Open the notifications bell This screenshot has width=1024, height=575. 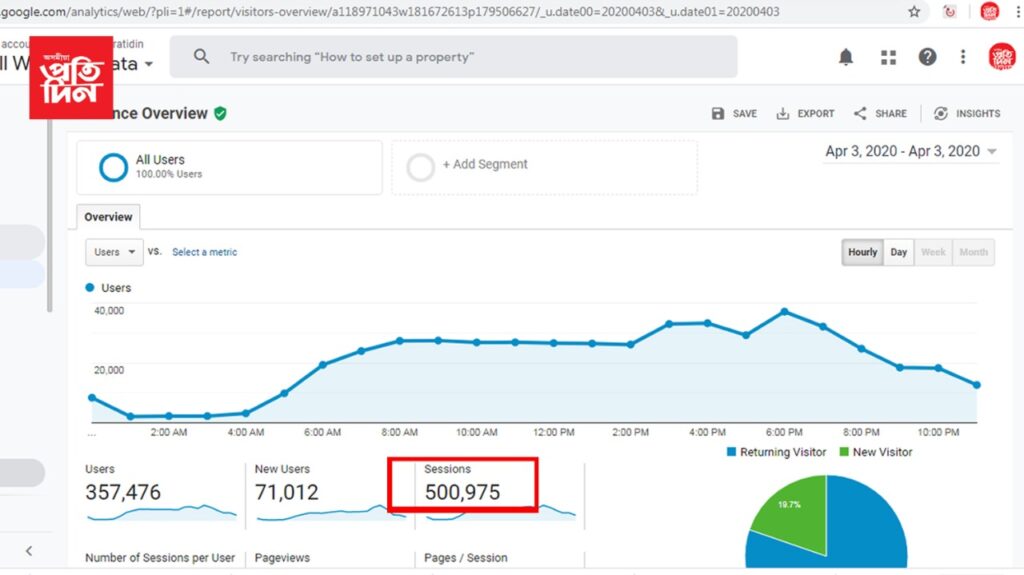[846, 58]
